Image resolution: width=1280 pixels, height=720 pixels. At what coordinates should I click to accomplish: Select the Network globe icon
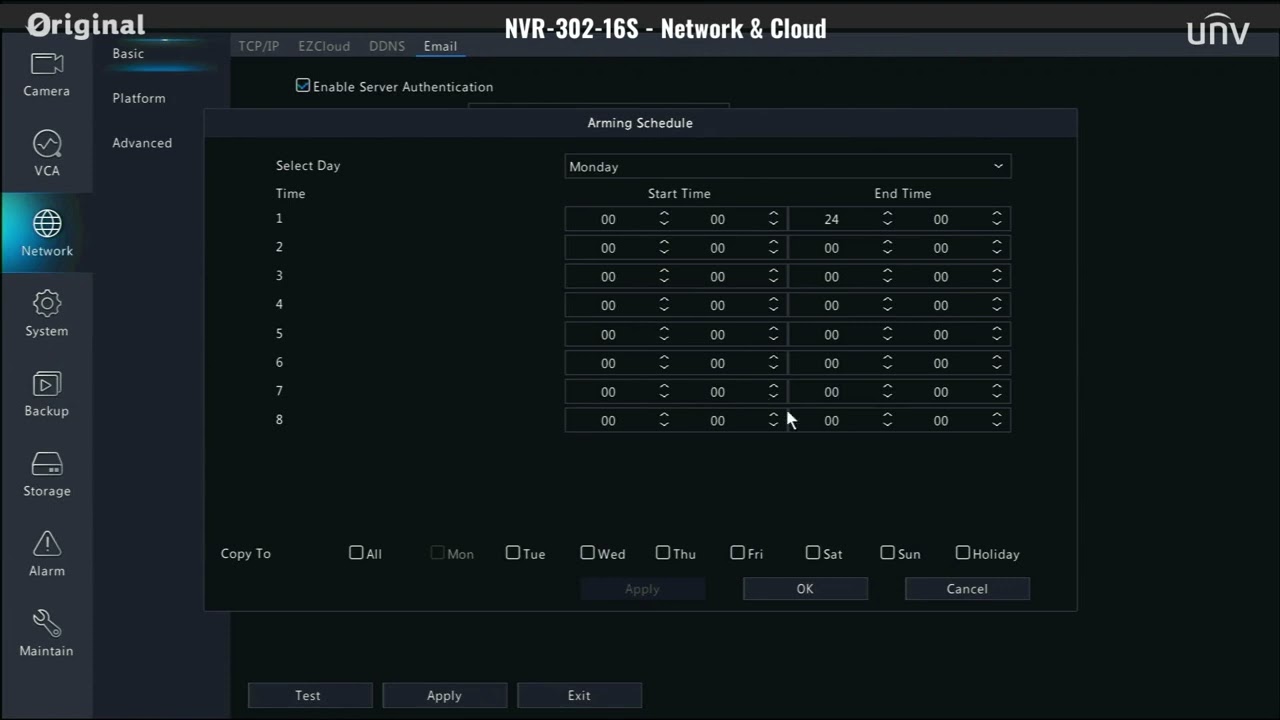click(x=47, y=223)
